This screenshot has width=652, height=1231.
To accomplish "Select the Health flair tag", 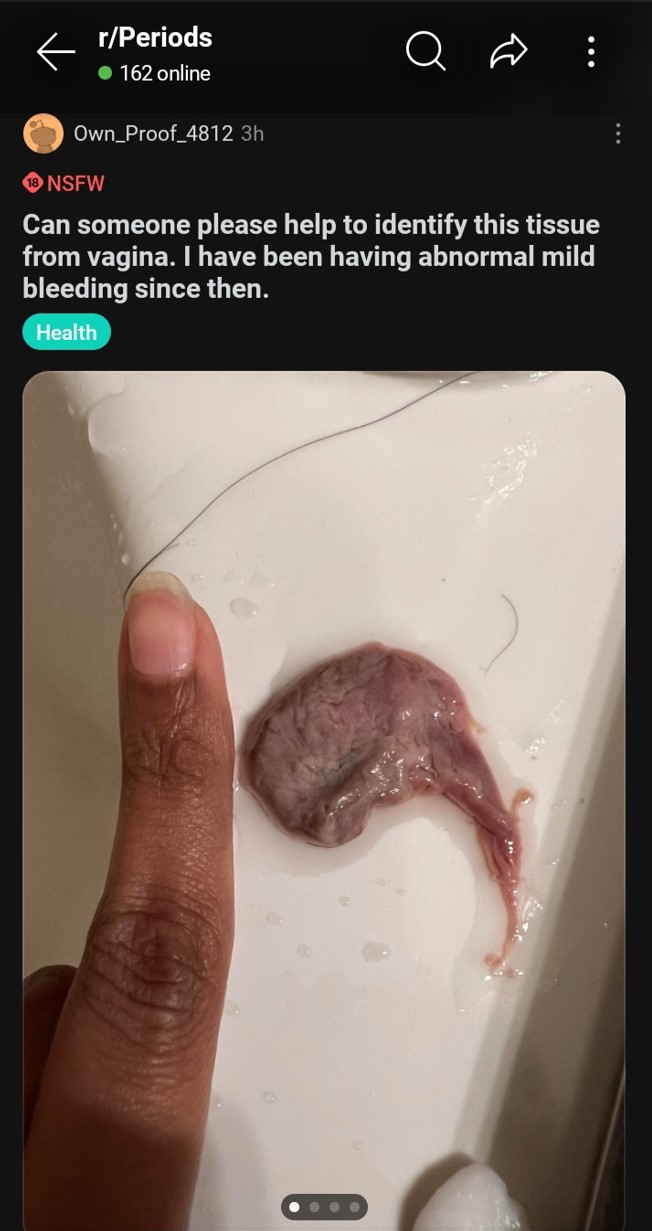I will pos(66,332).
